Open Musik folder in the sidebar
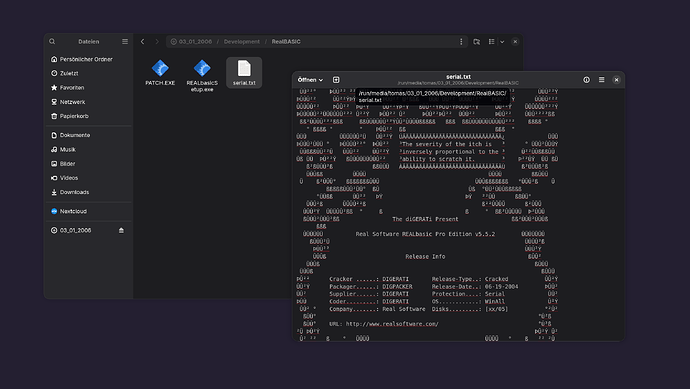This screenshot has width=690, height=389. pyautogui.click(x=88, y=149)
